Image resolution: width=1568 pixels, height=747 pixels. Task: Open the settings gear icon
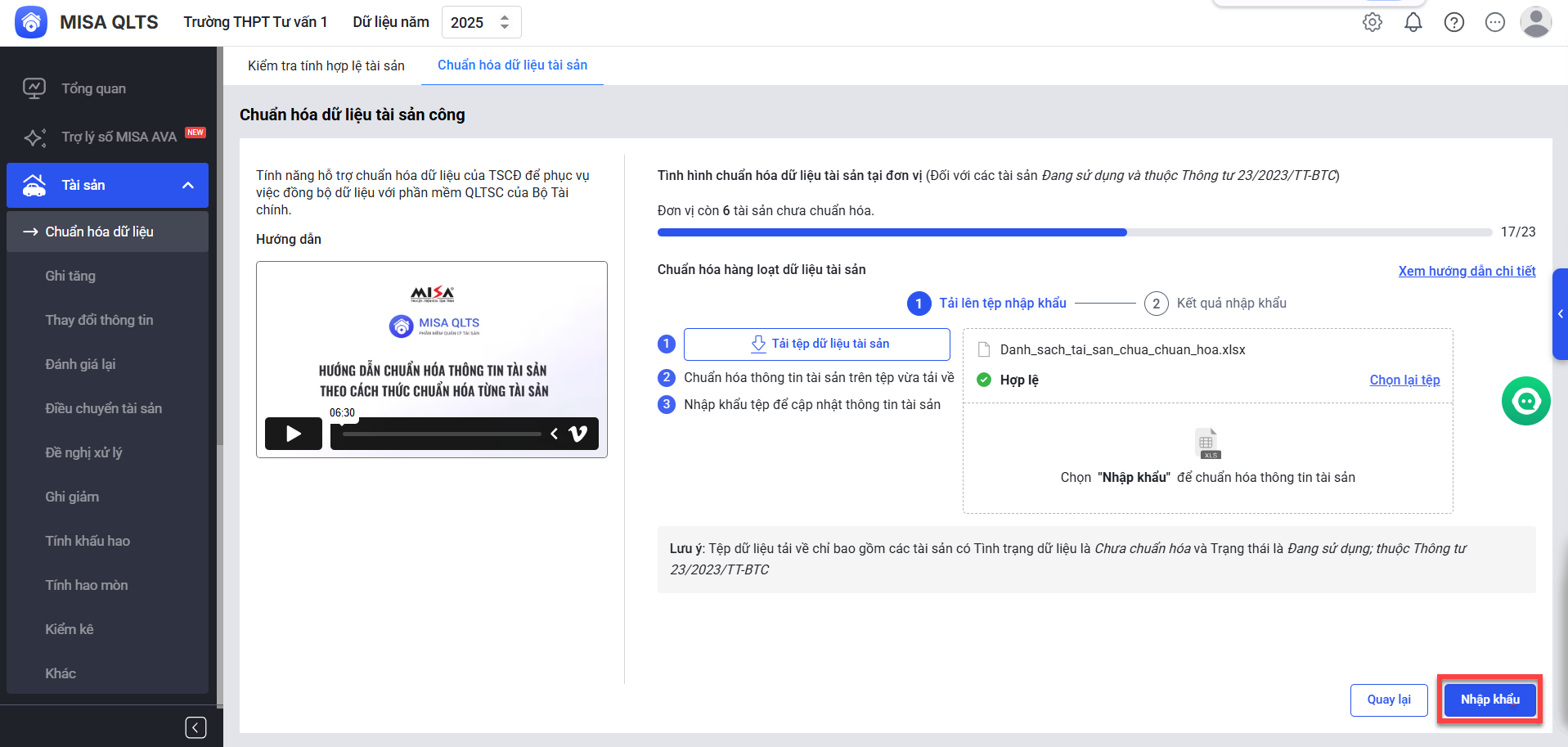point(1372,23)
